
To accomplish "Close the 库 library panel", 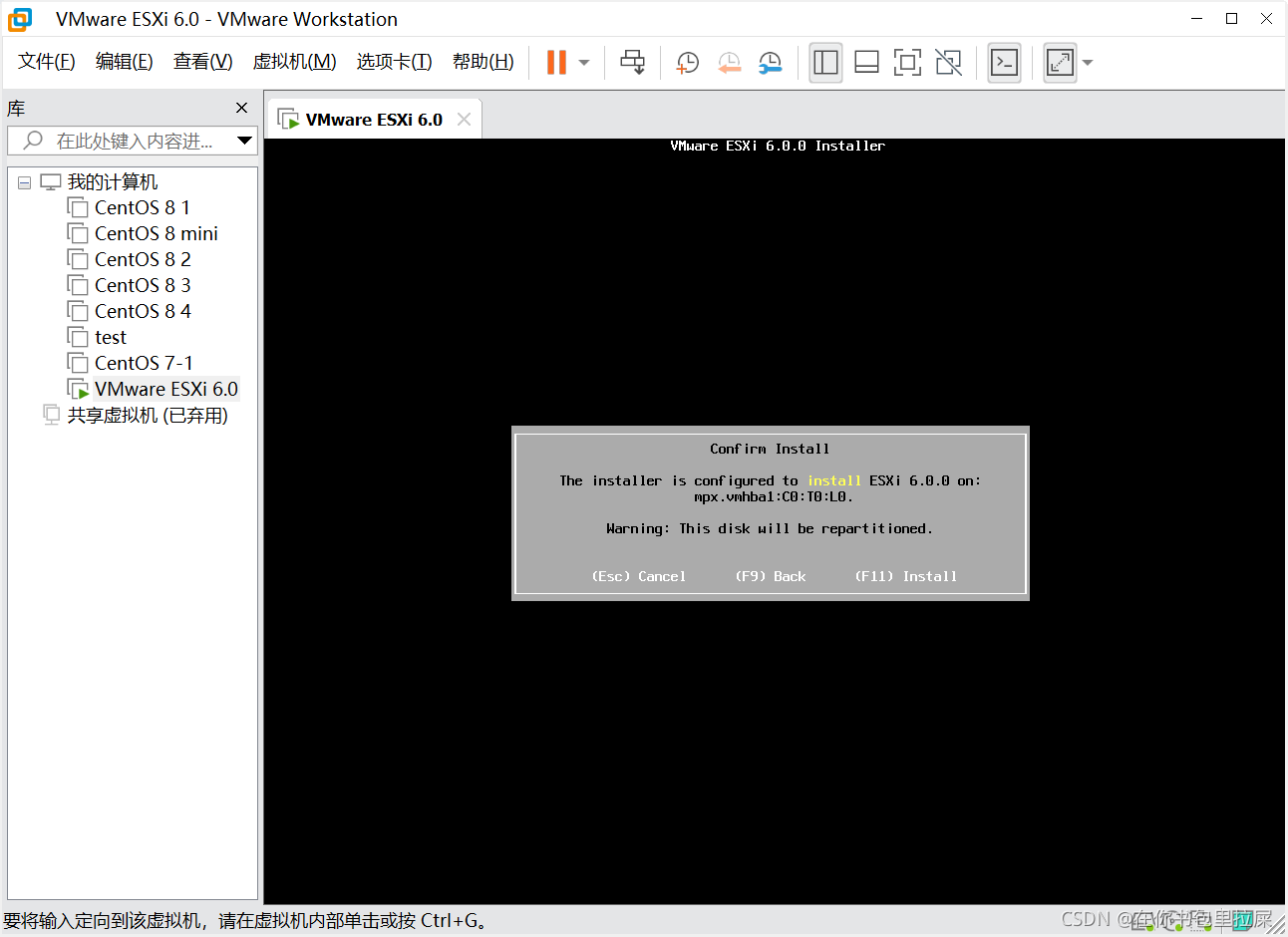I will click(x=241, y=108).
